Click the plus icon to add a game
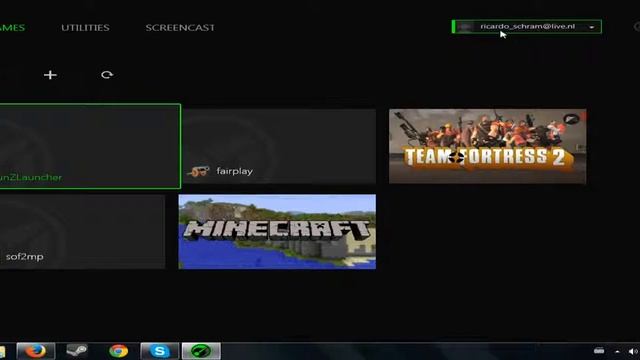The image size is (640, 360). tap(50, 75)
